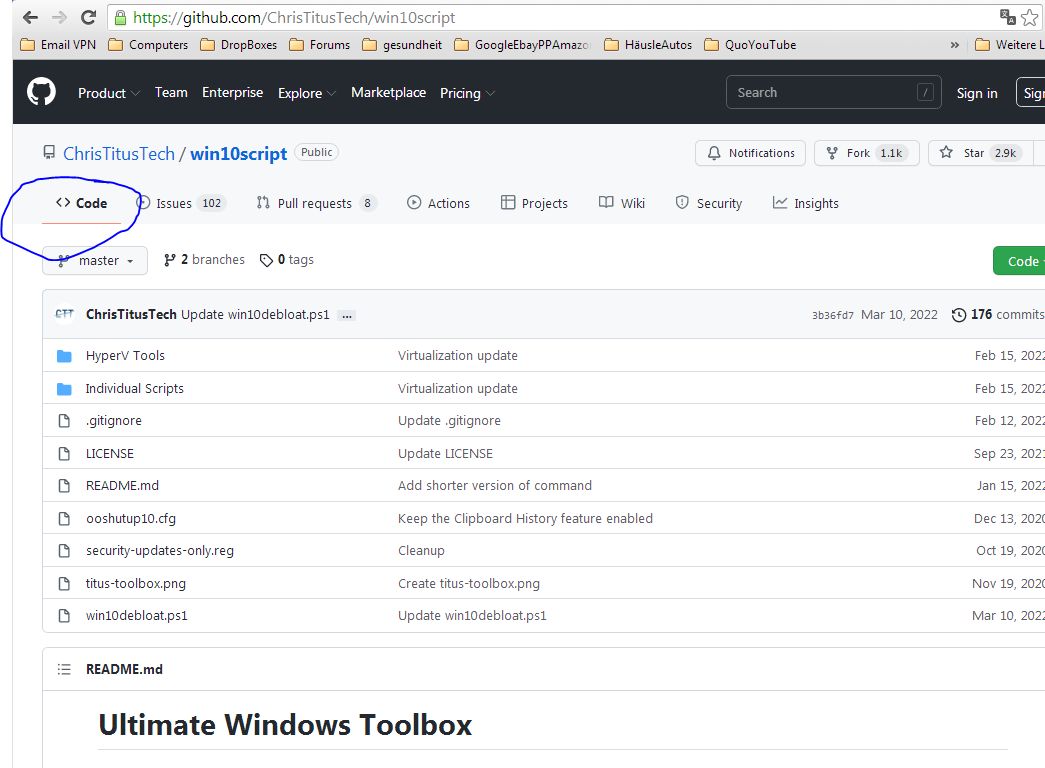
Task: Click the bell icon in Notifications button
Action: [x=714, y=153]
